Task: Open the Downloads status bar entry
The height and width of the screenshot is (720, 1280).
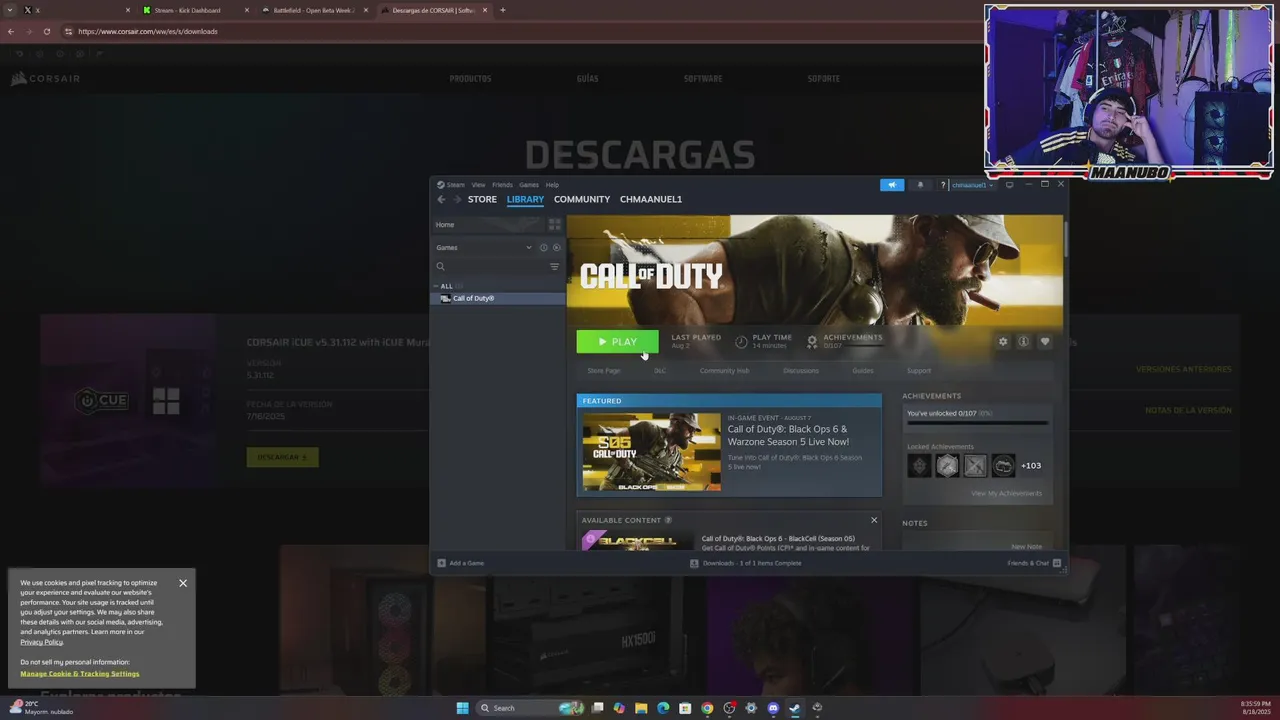Action: pos(746,563)
